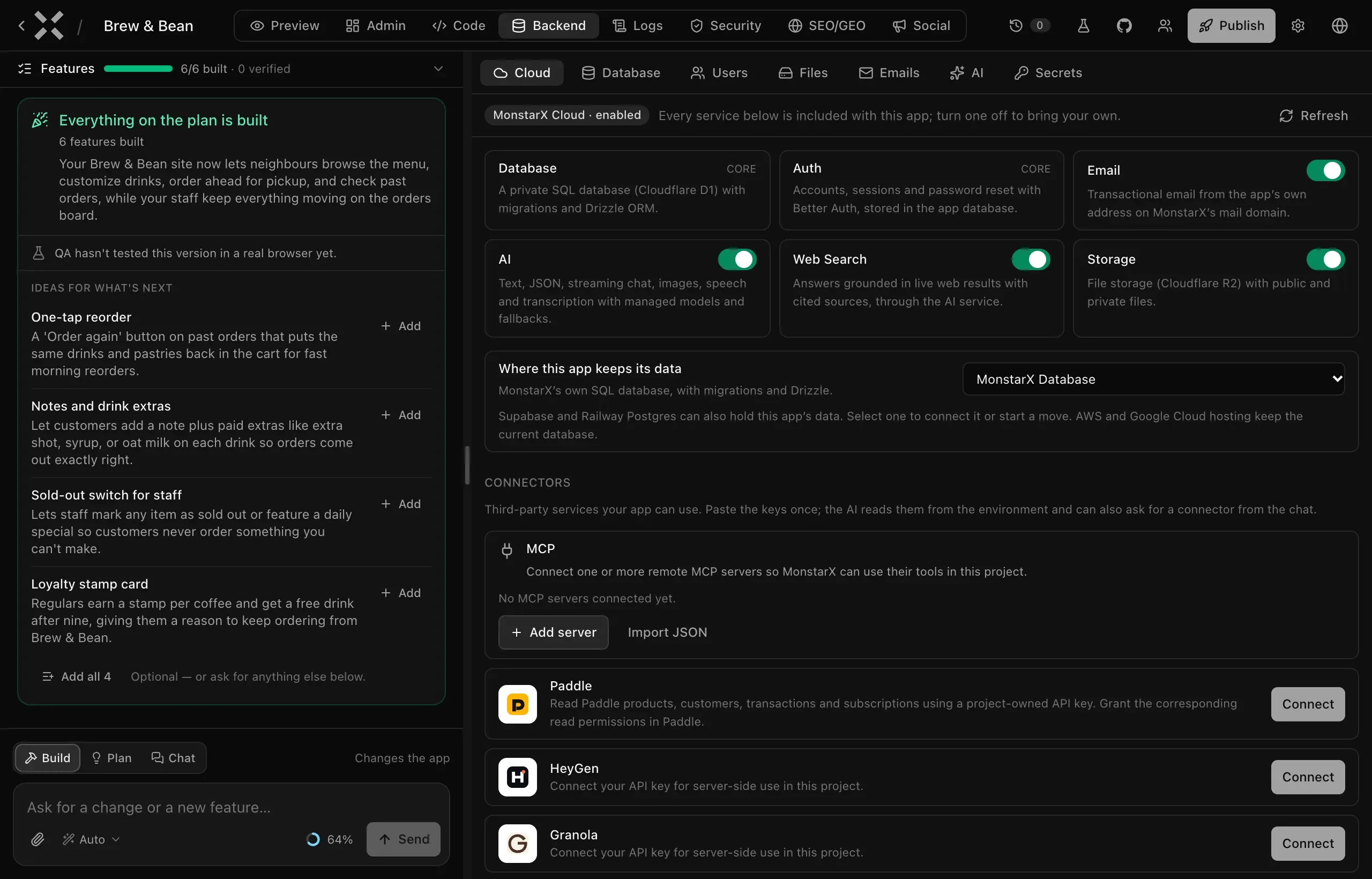Click the Paddle connector logo
The width and height of the screenshot is (1372, 879).
(517, 704)
